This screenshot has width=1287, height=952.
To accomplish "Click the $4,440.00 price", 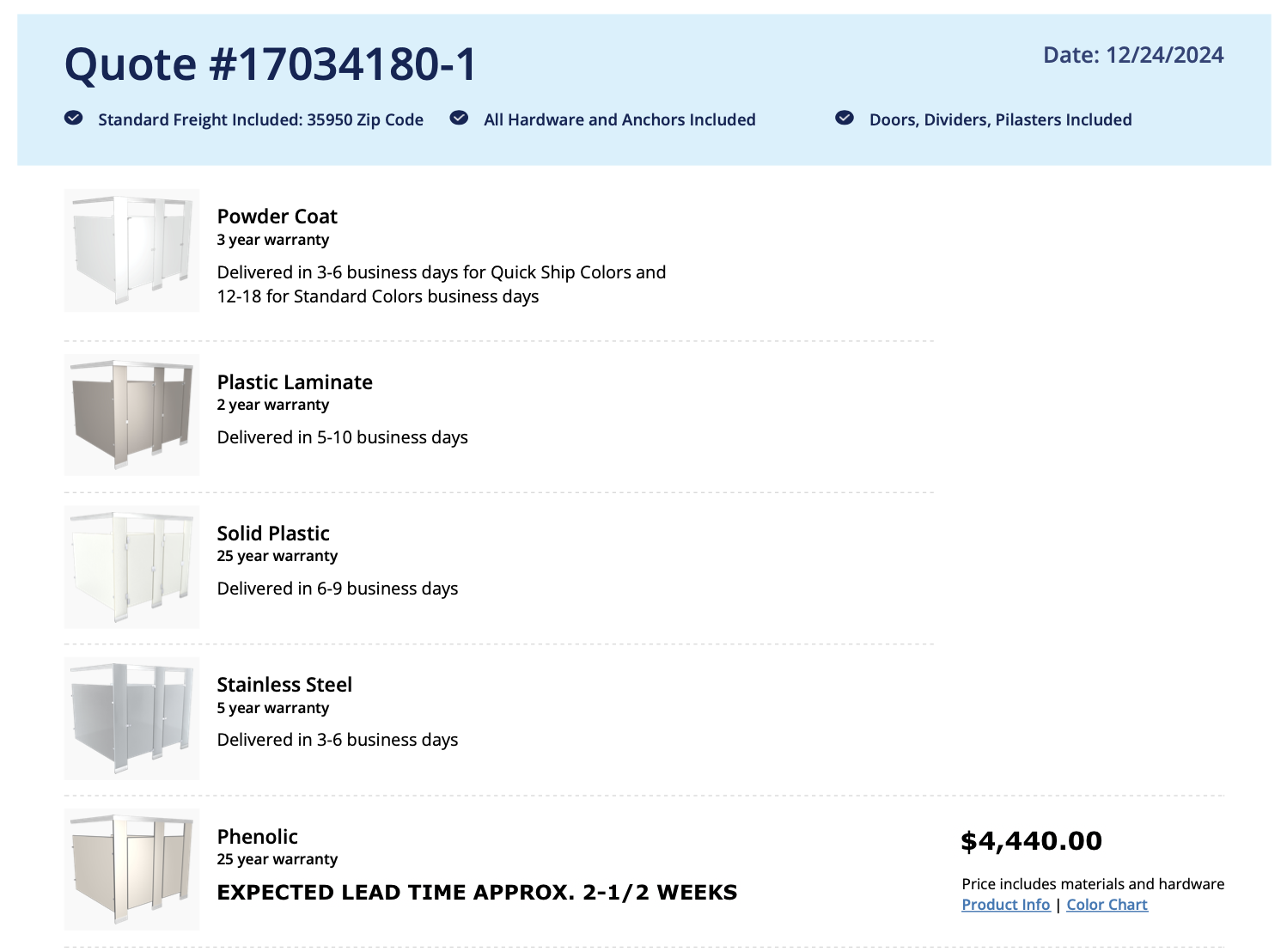I will 1031,841.
